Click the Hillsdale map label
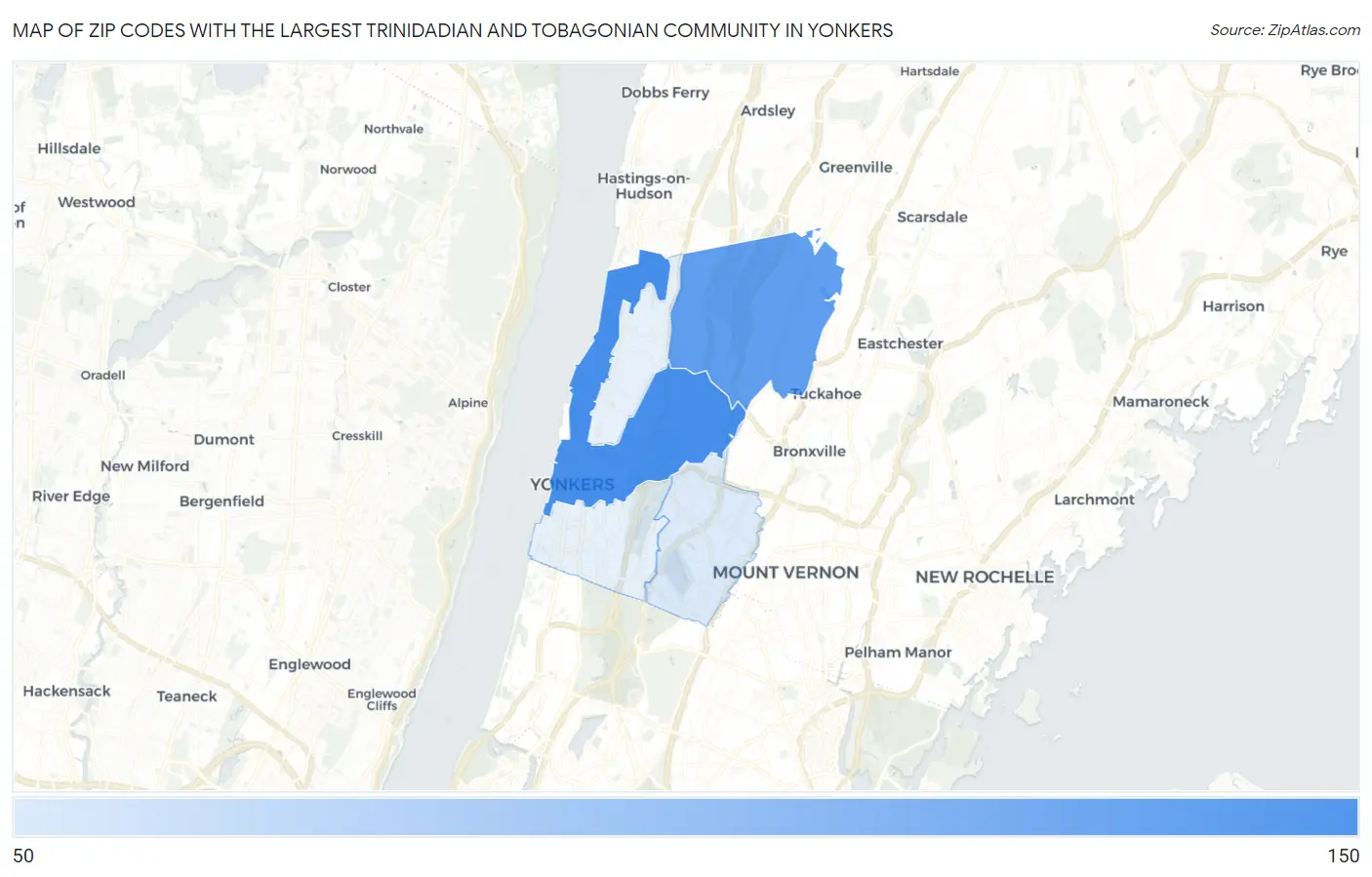This screenshot has height=877, width=1372. 69,148
